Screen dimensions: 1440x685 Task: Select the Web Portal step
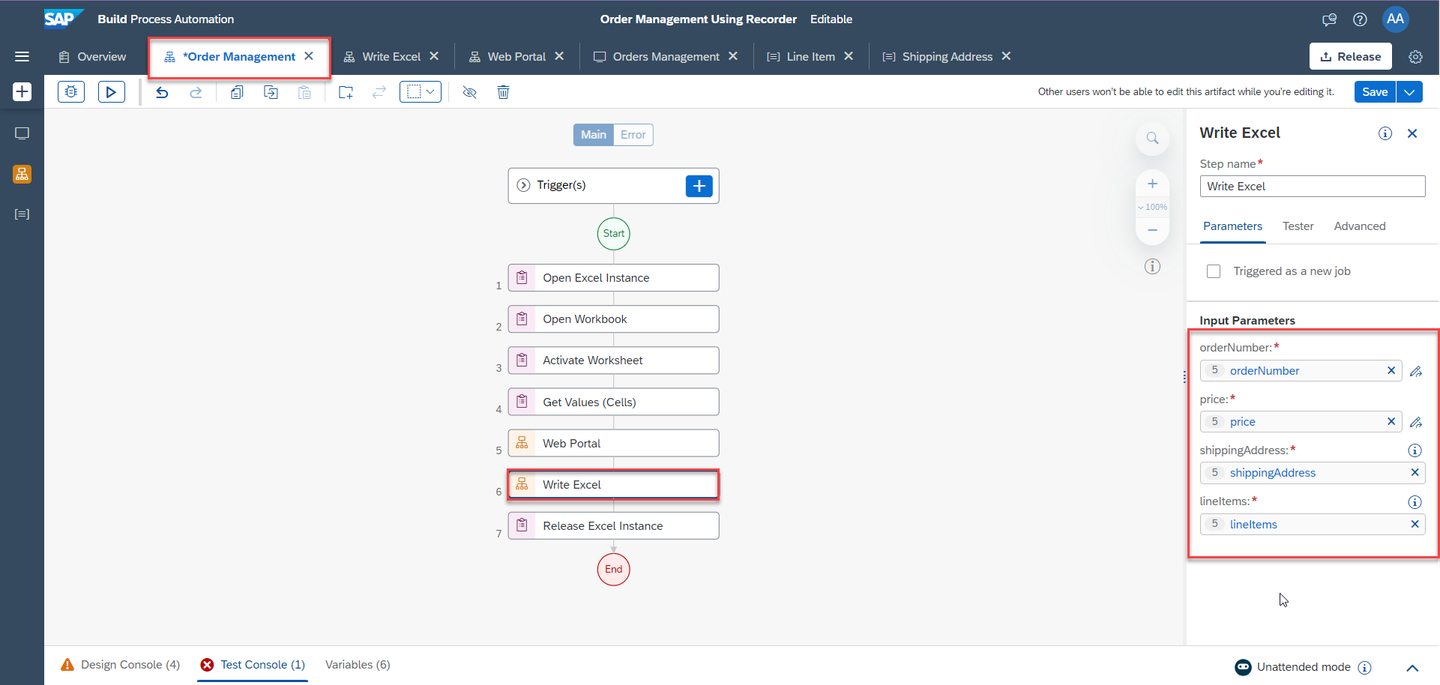click(x=613, y=443)
